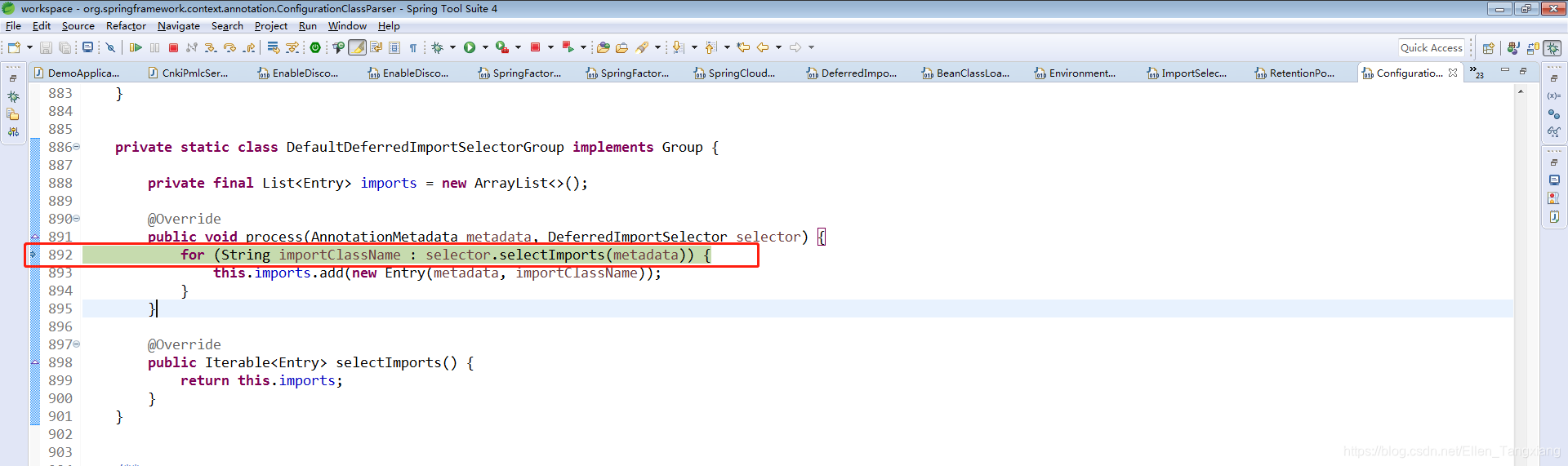Open the Breakpoints view icon
The height and width of the screenshot is (466, 1568).
tap(1554, 113)
